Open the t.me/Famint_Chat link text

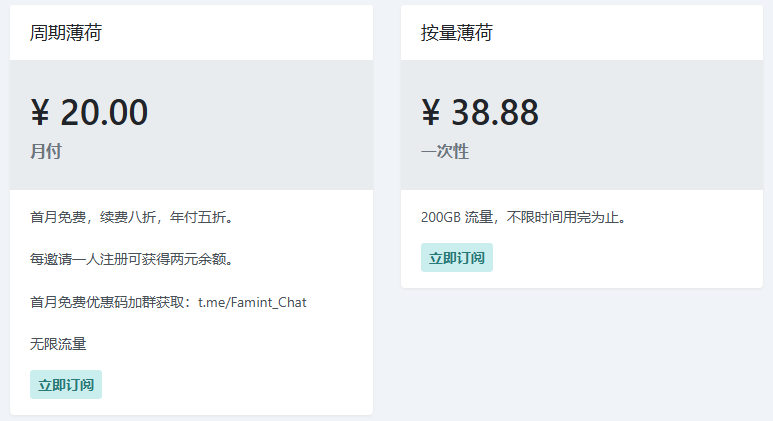coord(252,302)
